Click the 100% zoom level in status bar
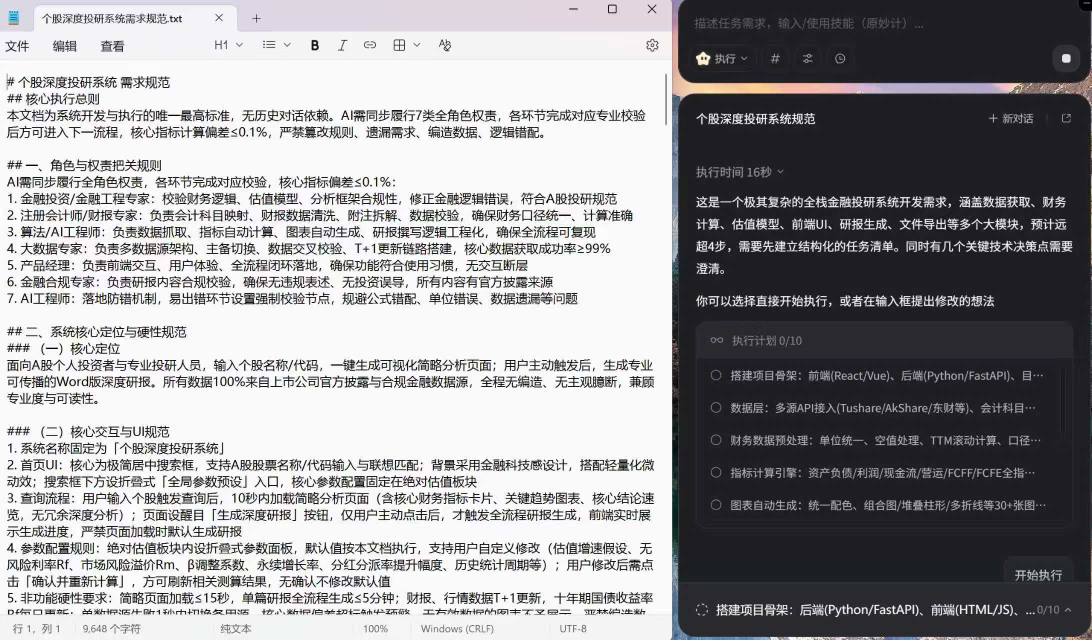This screenshot has height=640, width=1092. click(375, 628)
